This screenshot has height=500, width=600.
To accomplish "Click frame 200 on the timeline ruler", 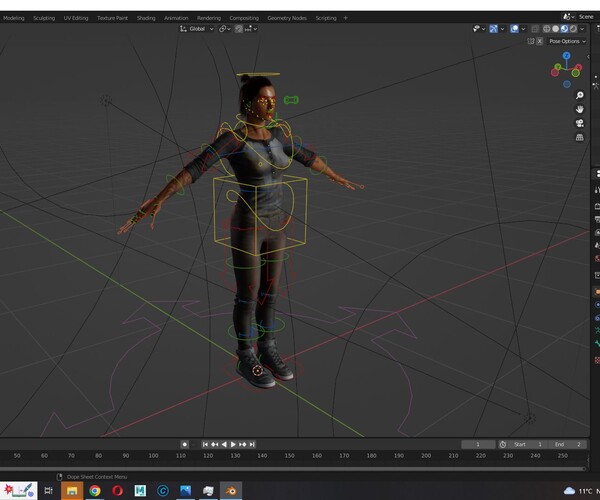I will (426, 456).
